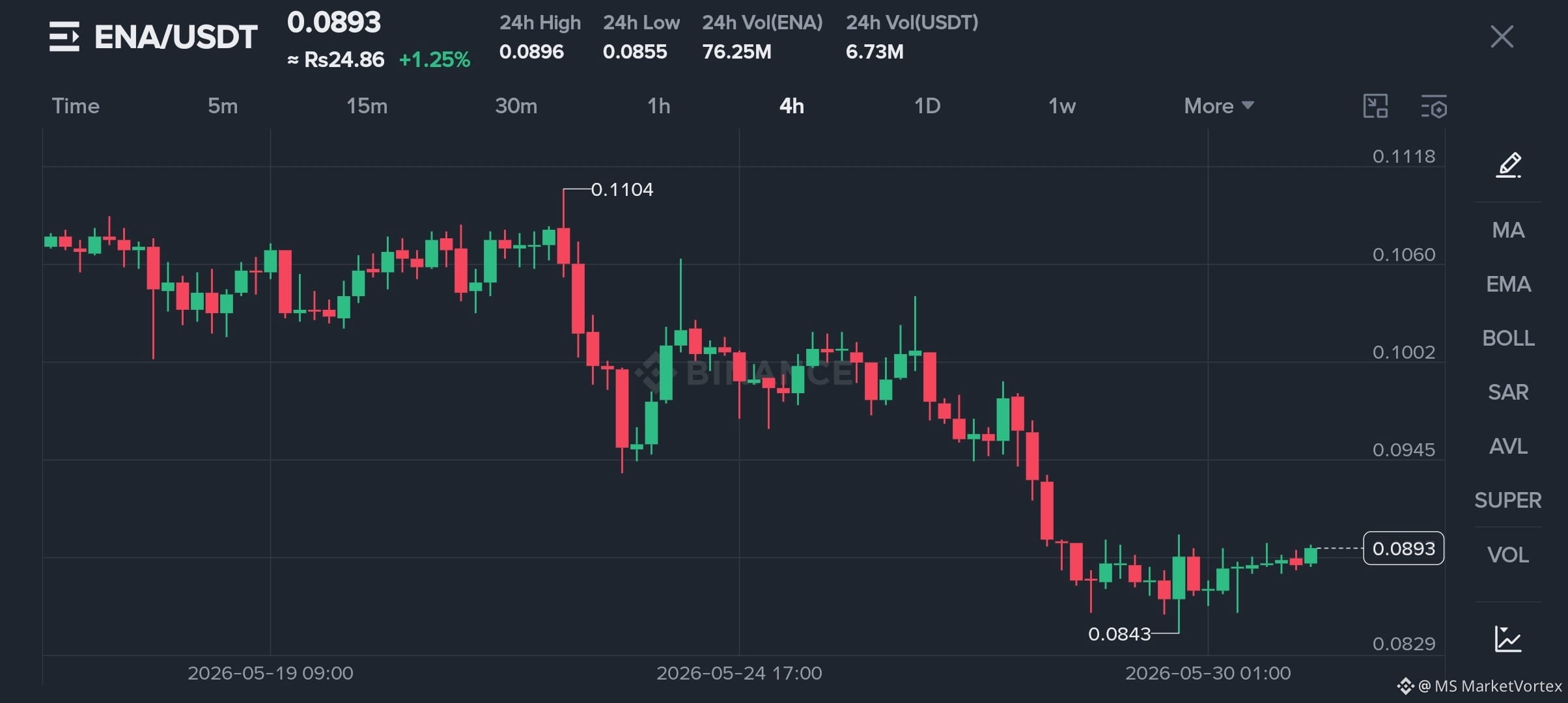The width and height of the screenshot is (1568, 703).
Task: Tap the 24h Vol(ENA) value 76.25M
Action: [736, 51]
